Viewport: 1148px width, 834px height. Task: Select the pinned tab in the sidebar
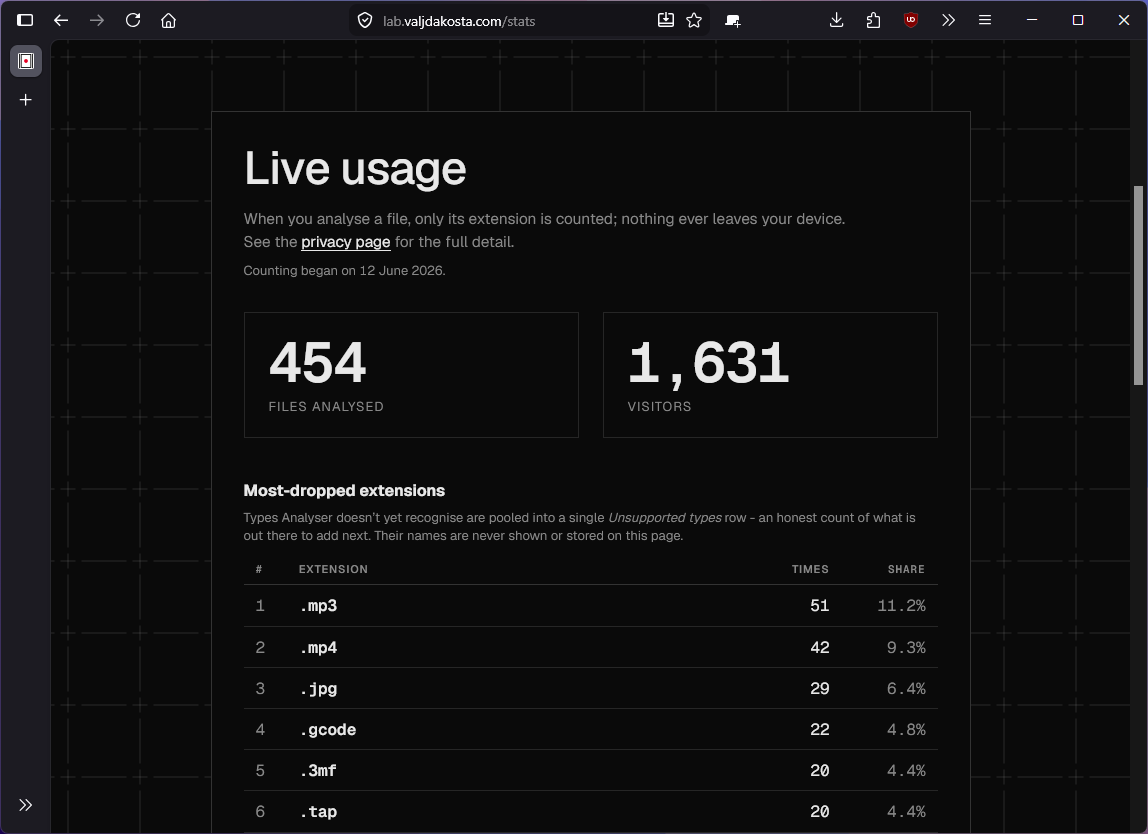[x=26, y=61]
